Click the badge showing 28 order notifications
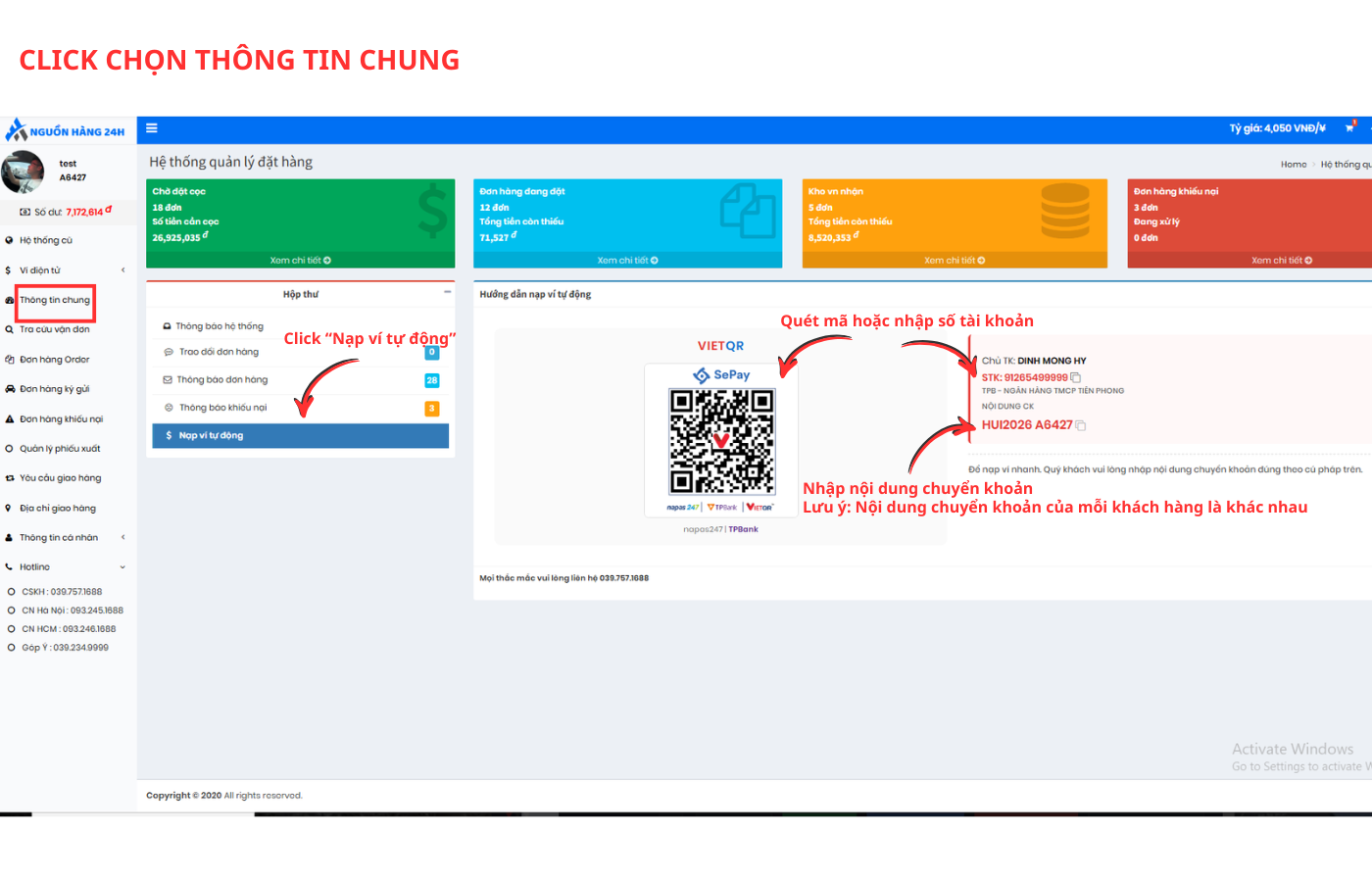This screenshot has width=1372, height=882. 431,380
